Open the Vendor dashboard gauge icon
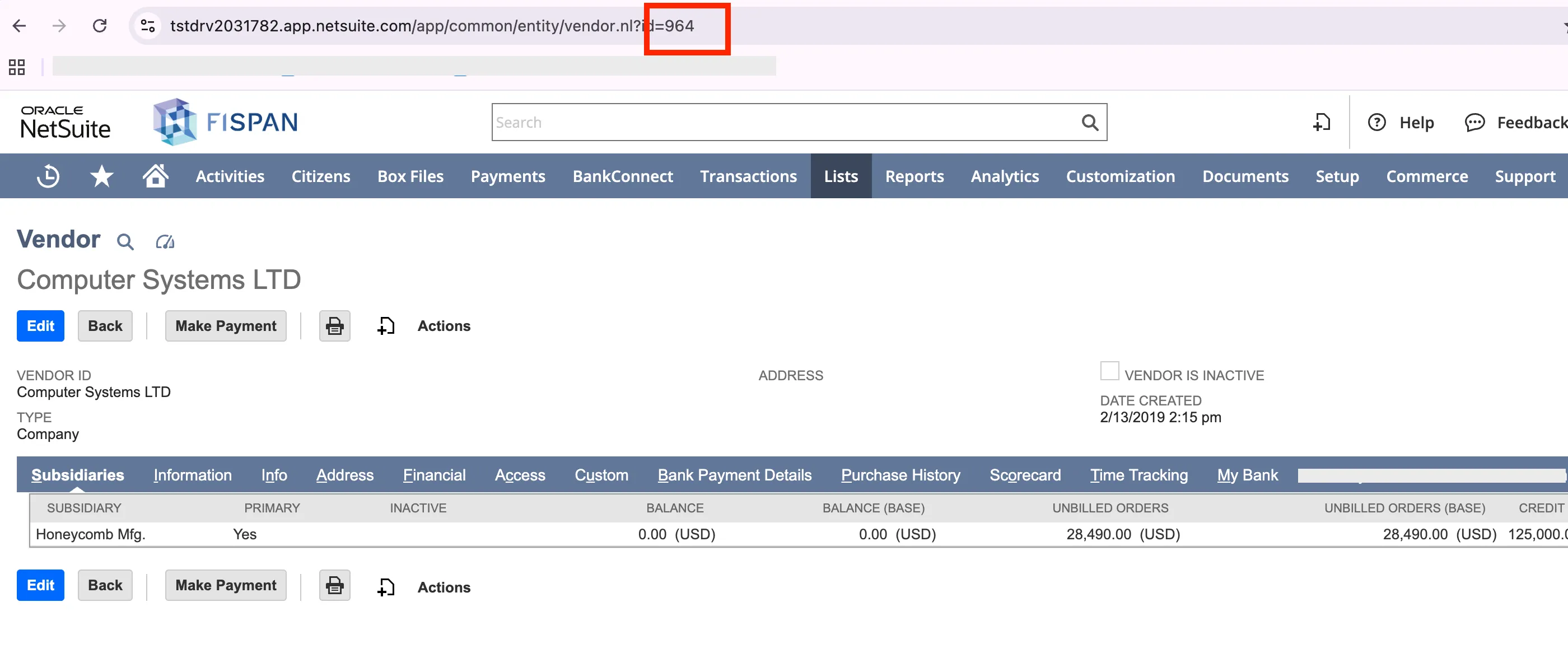The image size is (1568, 672). 165,242
